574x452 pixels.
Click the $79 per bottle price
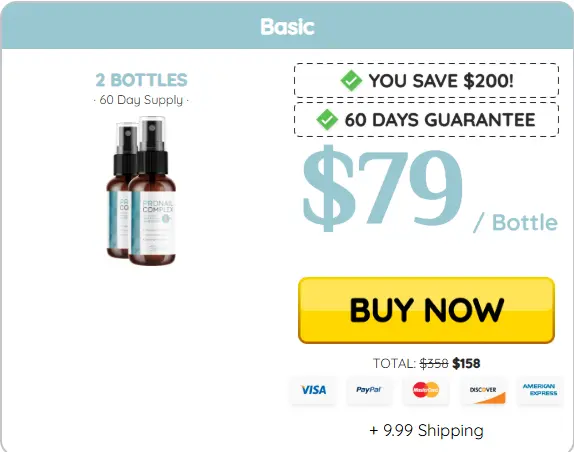(383, 189)
